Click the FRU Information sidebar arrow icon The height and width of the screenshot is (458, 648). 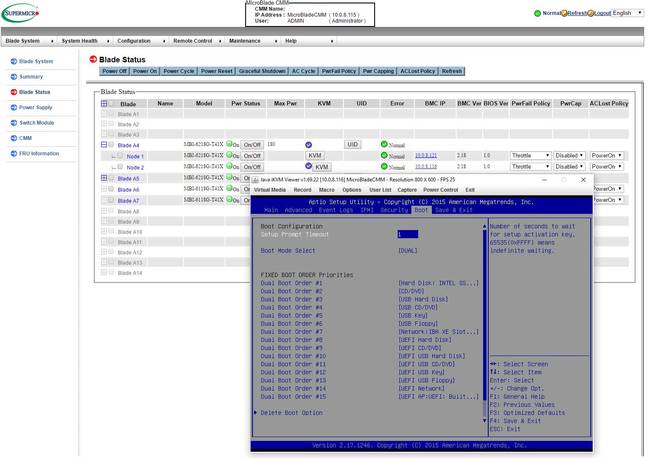click(14, 153)
